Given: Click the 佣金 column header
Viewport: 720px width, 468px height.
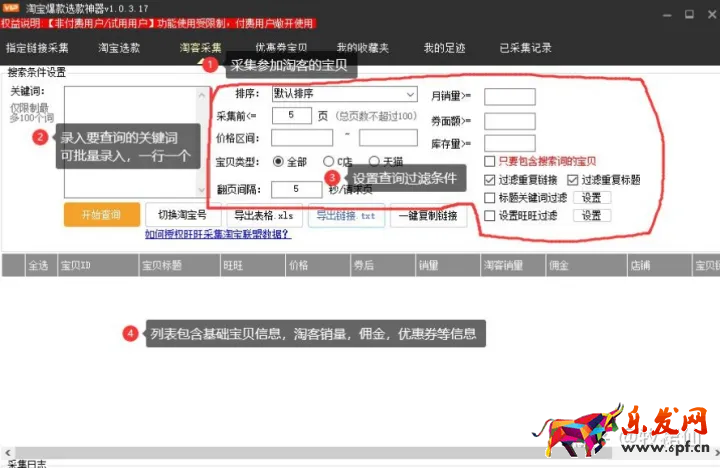Looking at the screenshot, I should pos(586,265).
